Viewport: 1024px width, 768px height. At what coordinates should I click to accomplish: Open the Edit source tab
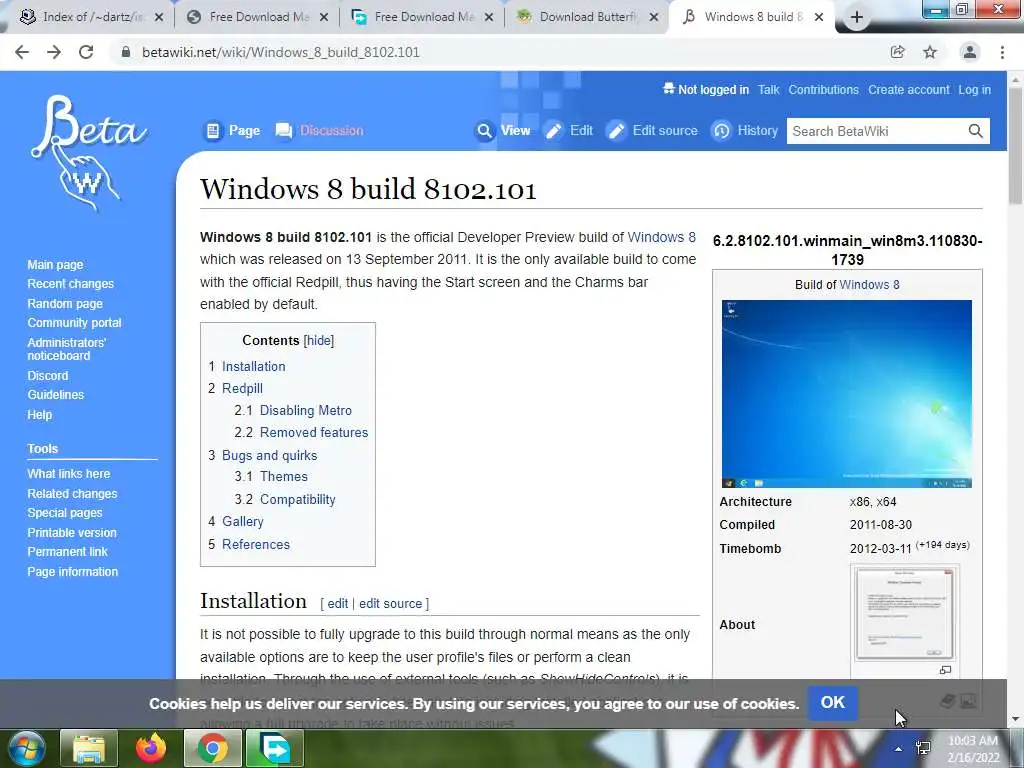coord(665,131)
